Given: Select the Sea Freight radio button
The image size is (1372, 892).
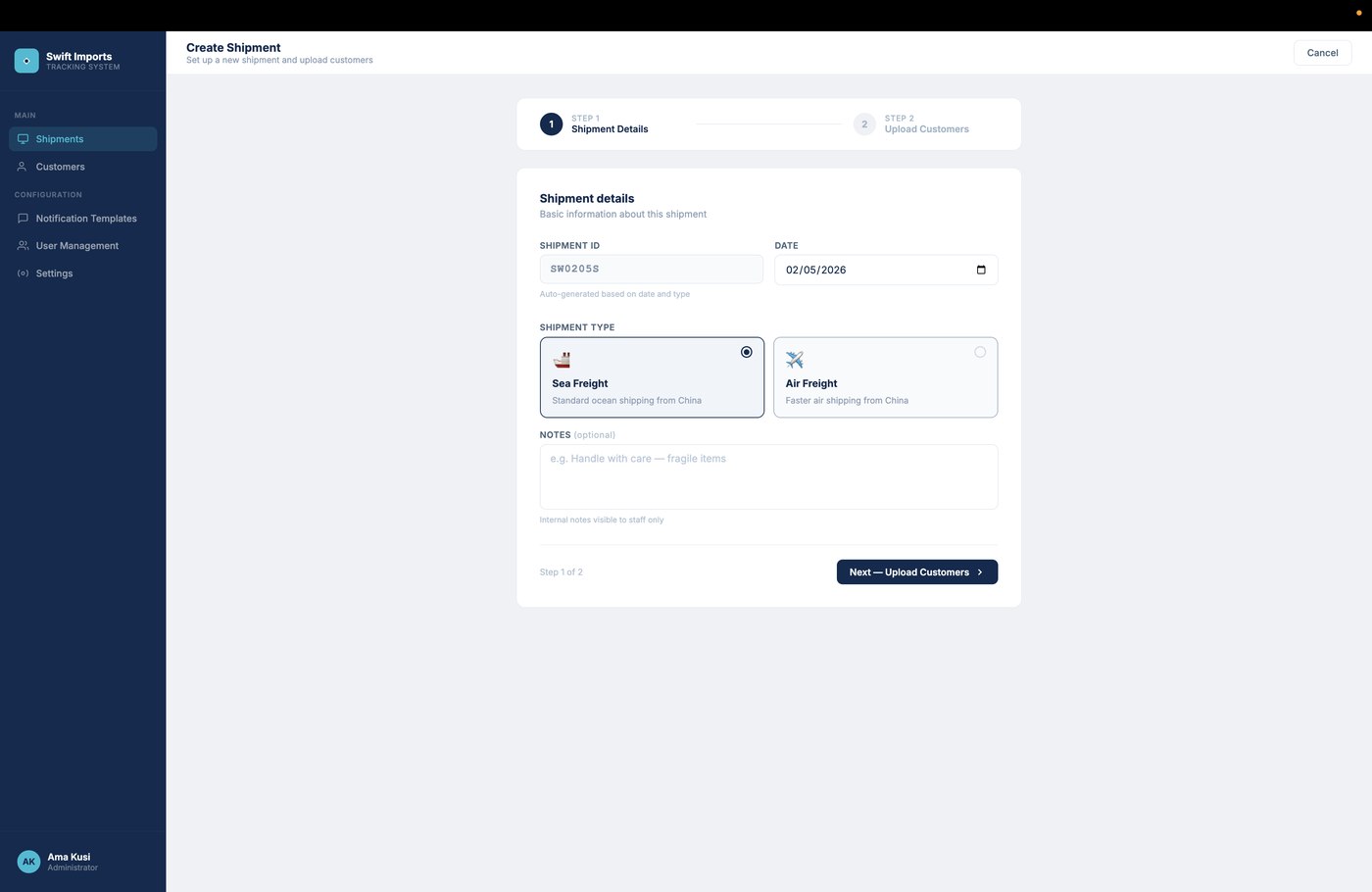Looking at the screenshot, I should 747,352.
